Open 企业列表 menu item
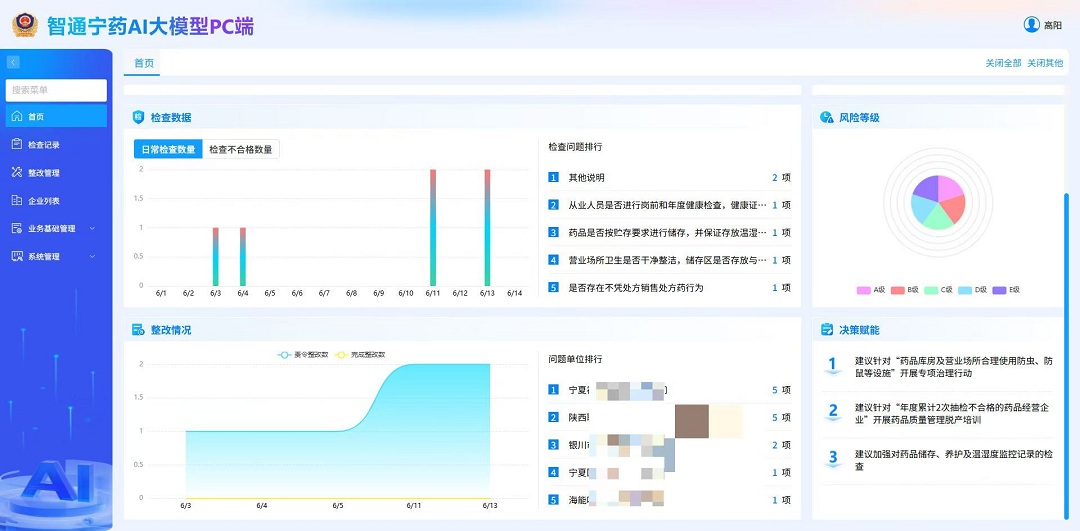 tap(44, 201)
